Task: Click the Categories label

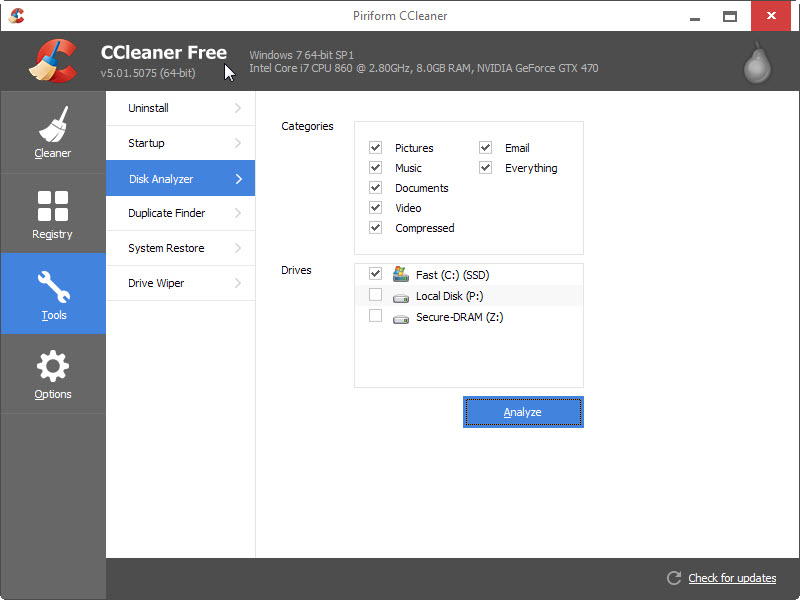Action: [x=307, y=126]
